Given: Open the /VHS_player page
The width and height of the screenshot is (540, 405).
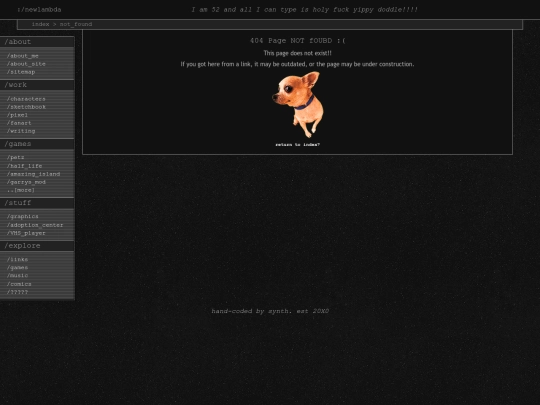Looking at the screenshot, I should (26, 233).
